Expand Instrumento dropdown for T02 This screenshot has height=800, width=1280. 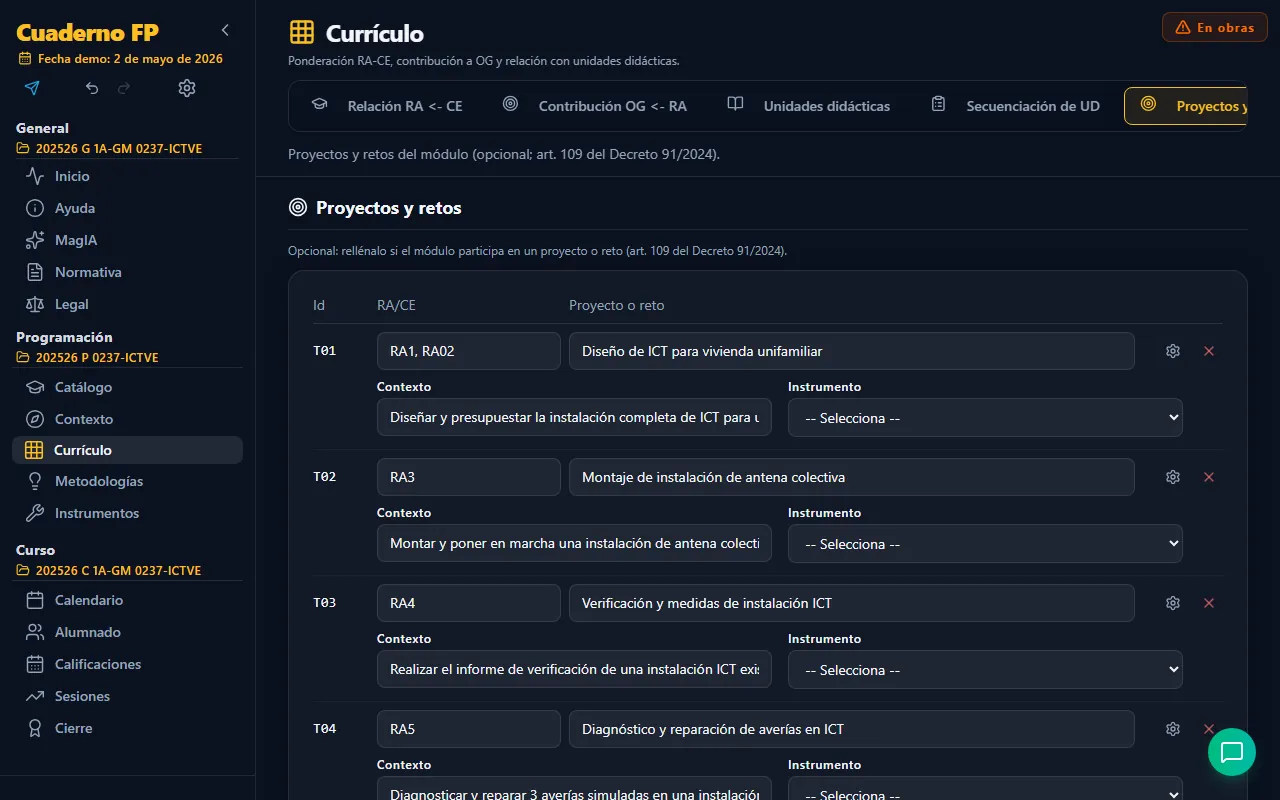tap(985, 544)
